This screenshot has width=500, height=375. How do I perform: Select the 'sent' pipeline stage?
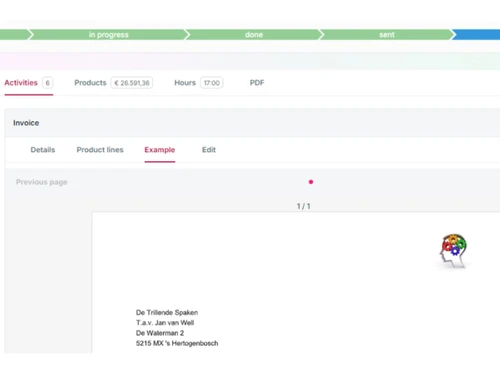point(387,35)
